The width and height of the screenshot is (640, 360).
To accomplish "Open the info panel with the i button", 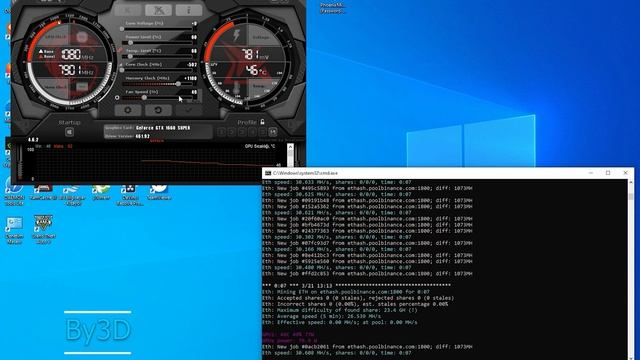I will tap(189, 10).
